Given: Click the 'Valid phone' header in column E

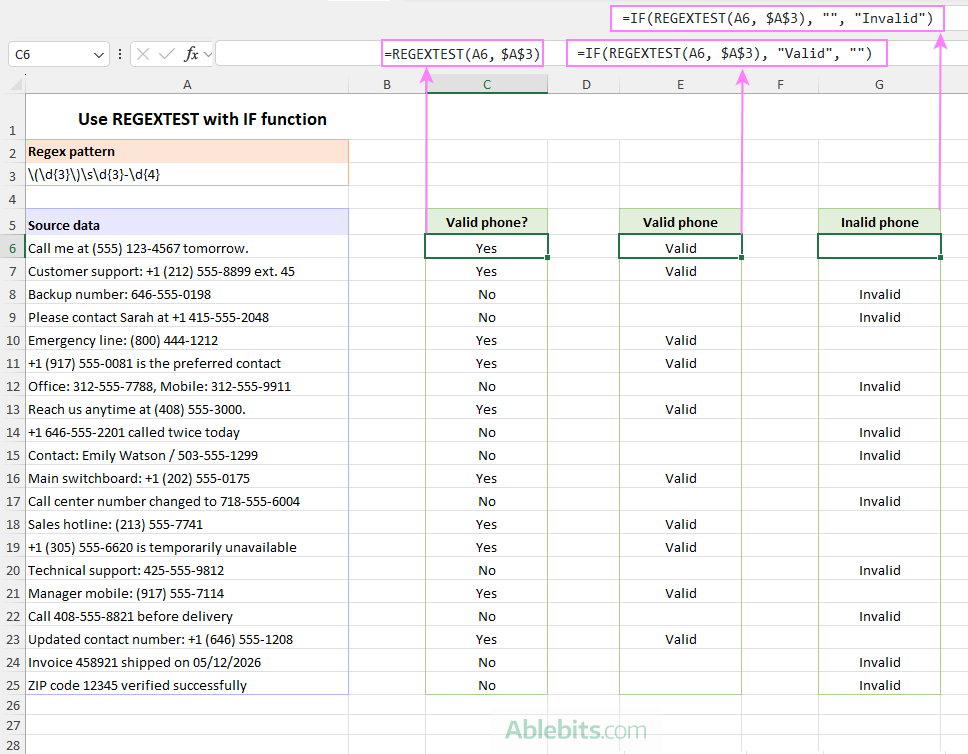Looking at the screenshot, I should coord(680,222).
